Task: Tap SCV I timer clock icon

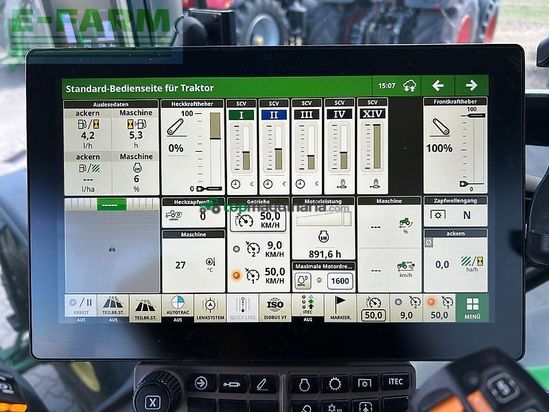Action: click(x=236, y=184)
